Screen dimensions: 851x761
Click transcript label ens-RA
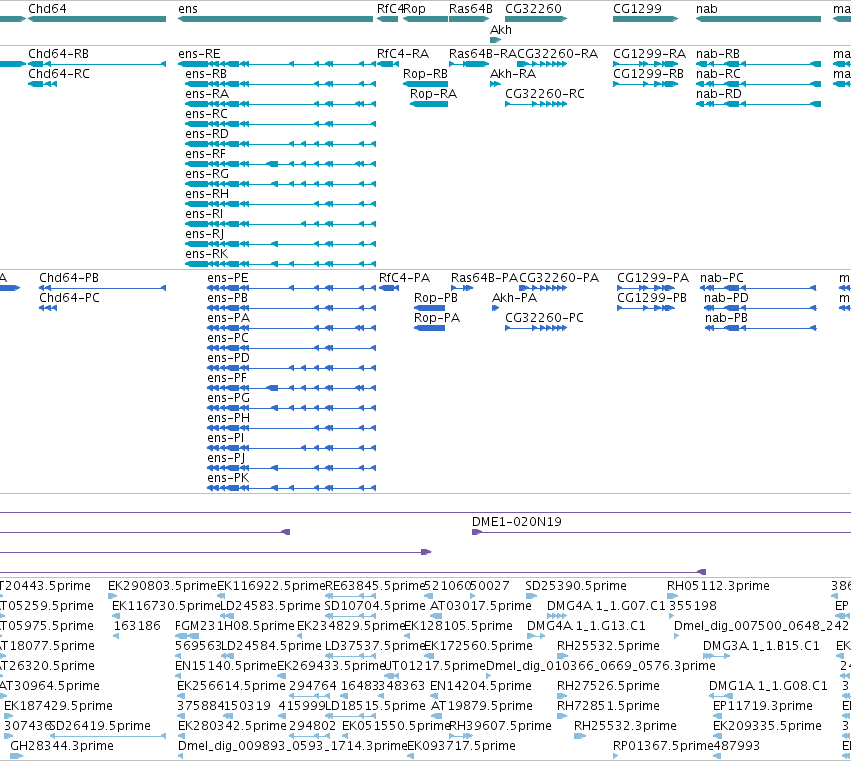(207, 94)
